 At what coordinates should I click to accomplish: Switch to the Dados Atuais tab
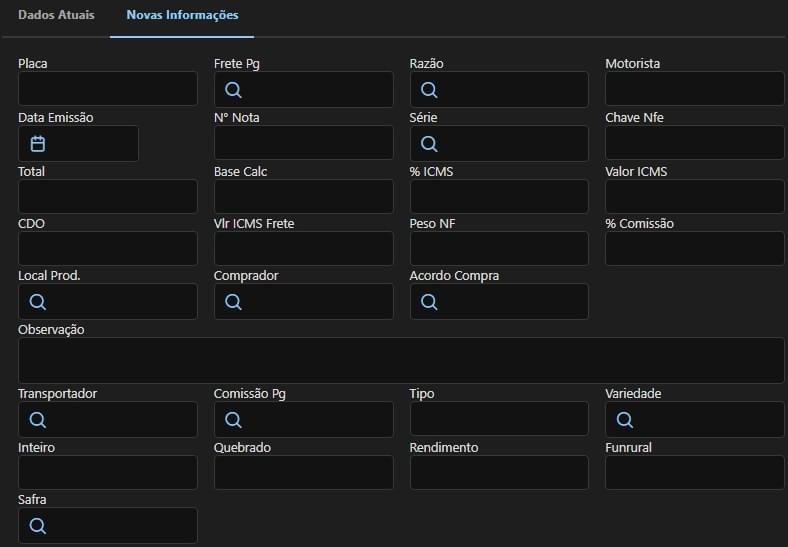point(56,16)
